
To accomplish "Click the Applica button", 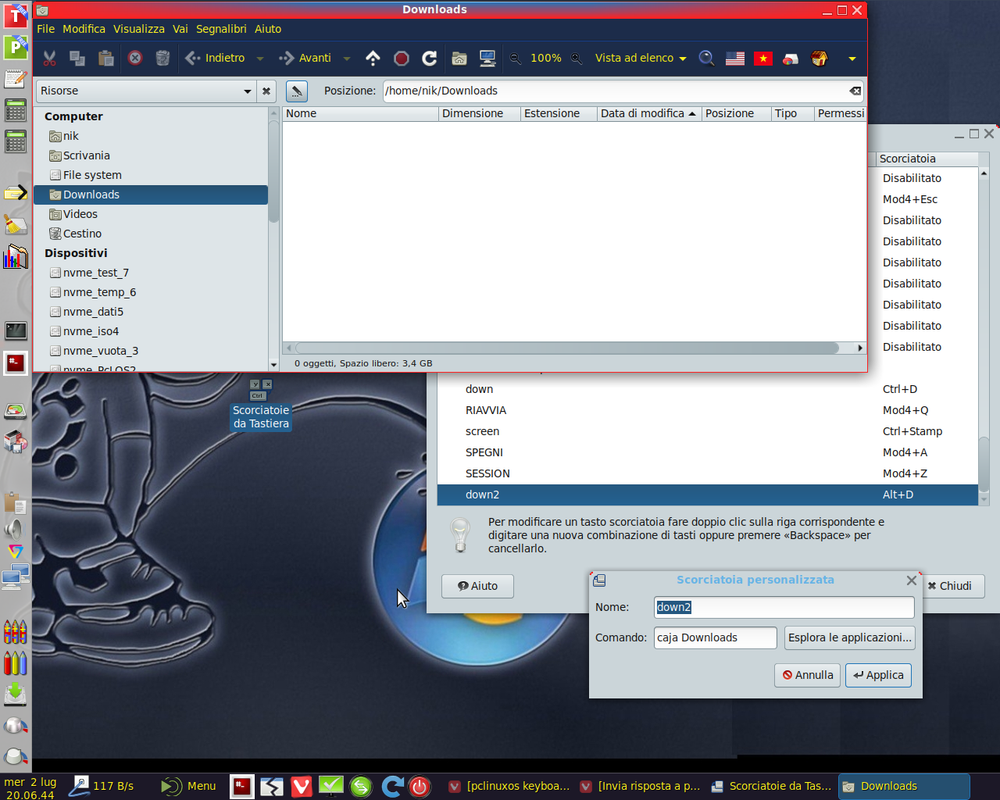I will click(878, 675).
